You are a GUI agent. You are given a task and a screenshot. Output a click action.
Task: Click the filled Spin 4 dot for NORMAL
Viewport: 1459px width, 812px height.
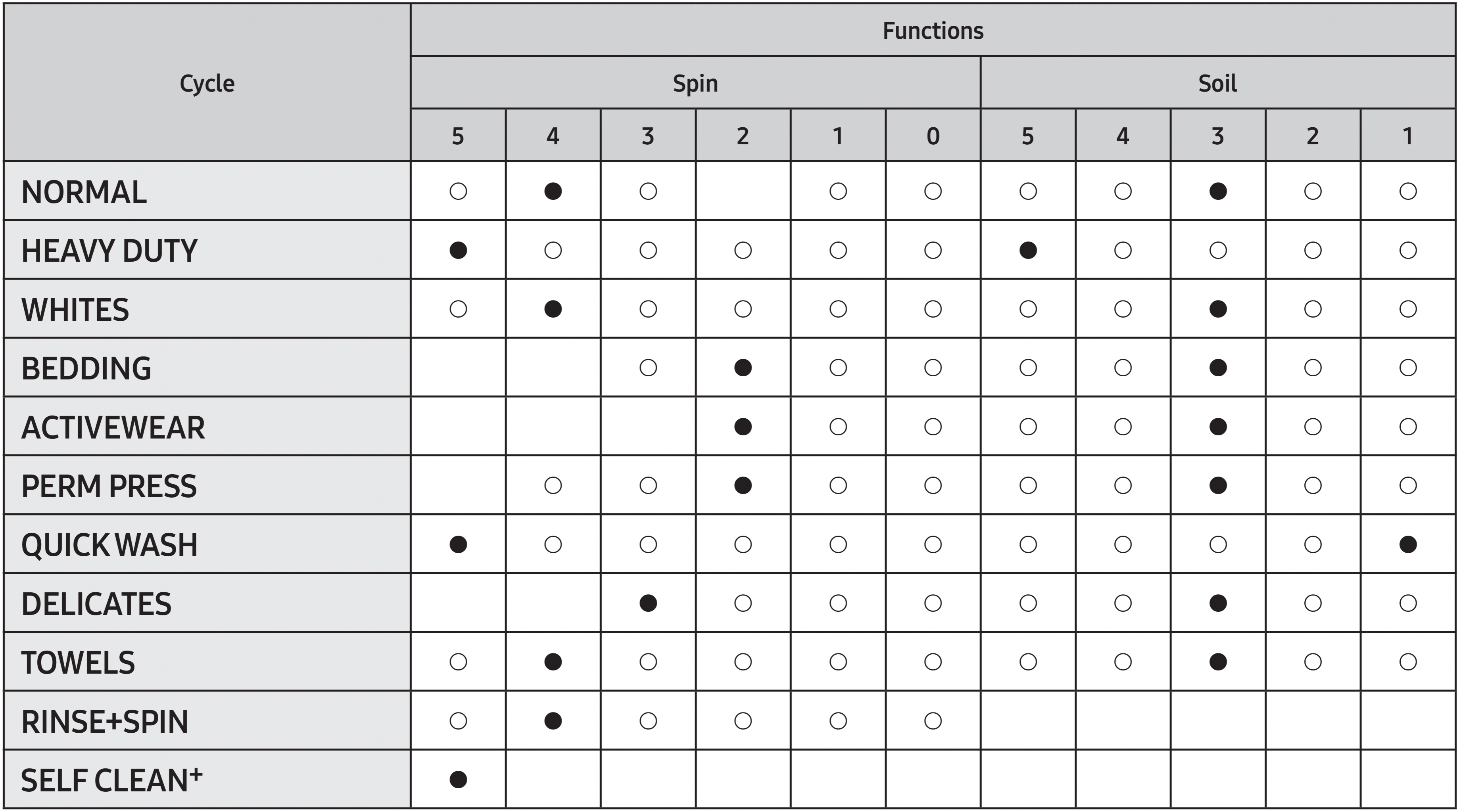coord(553,192)
